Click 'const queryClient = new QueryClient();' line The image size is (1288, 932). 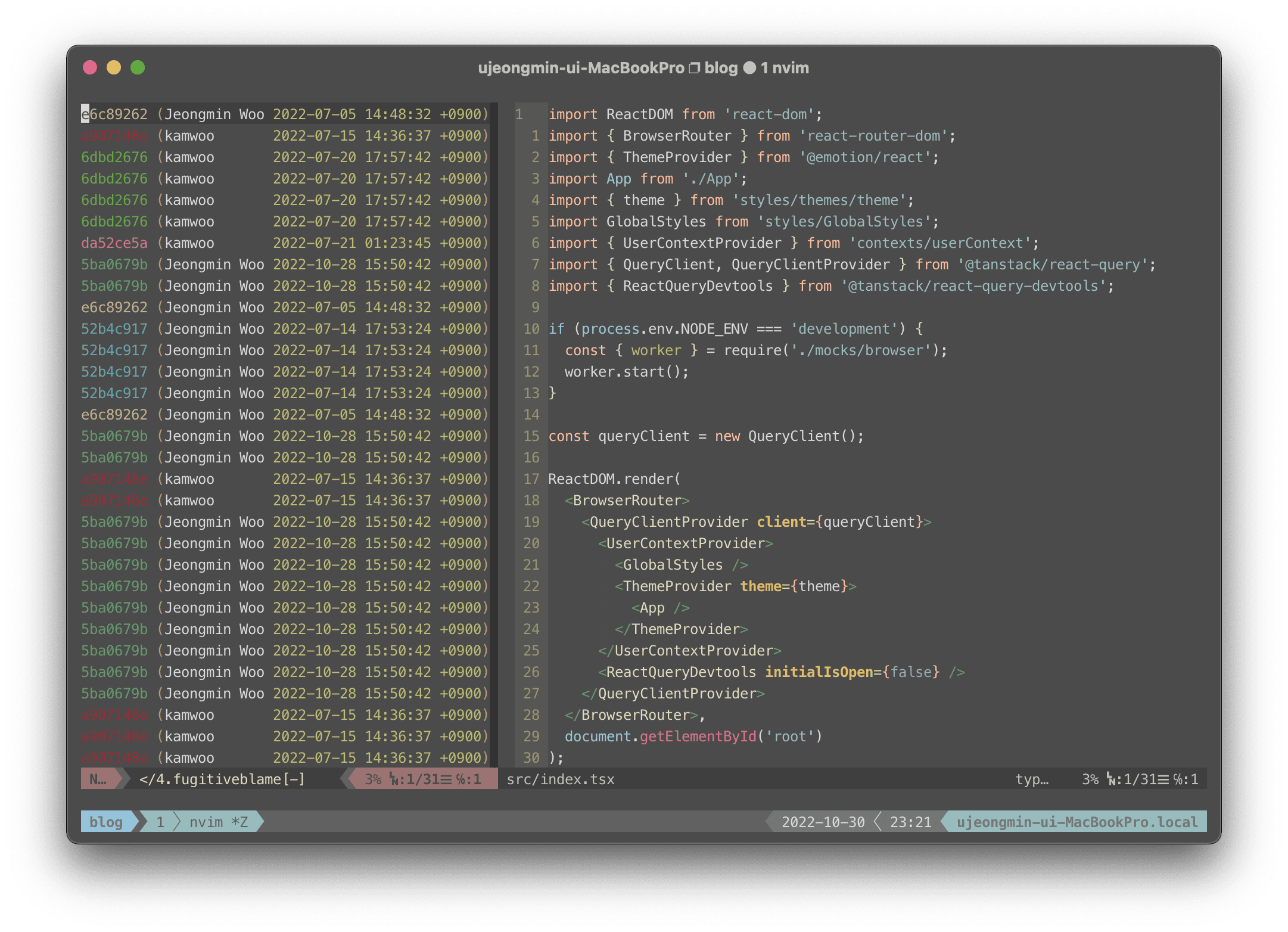706,436
